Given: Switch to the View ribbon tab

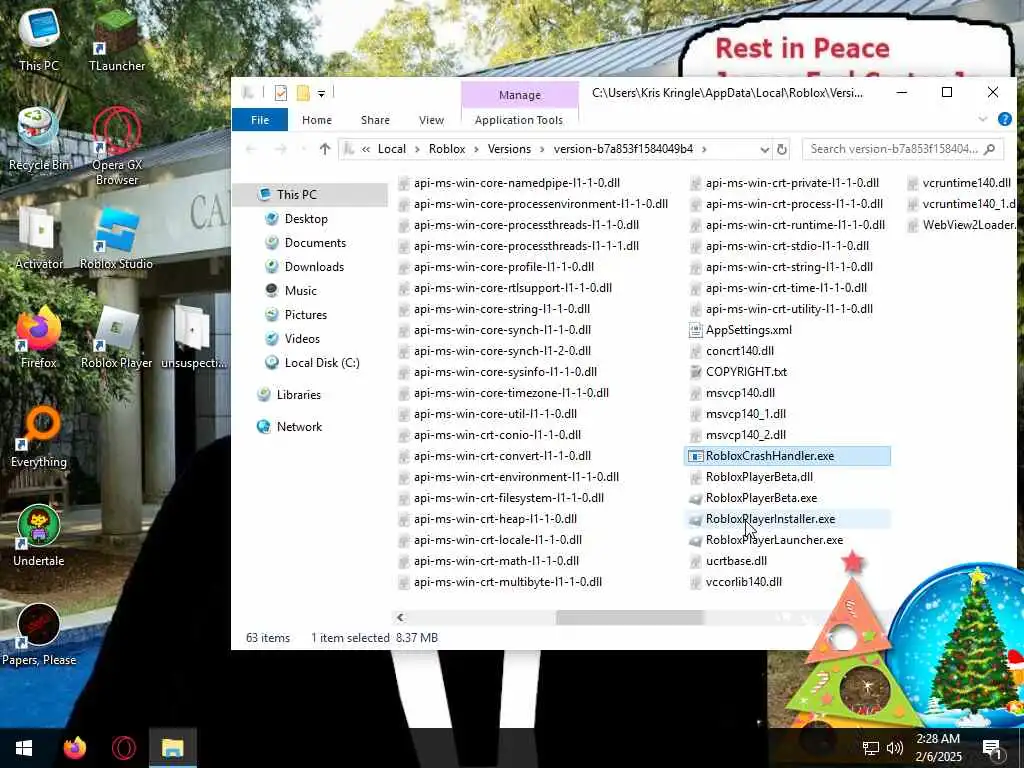Looking at the screenshot, I should 431,120.
